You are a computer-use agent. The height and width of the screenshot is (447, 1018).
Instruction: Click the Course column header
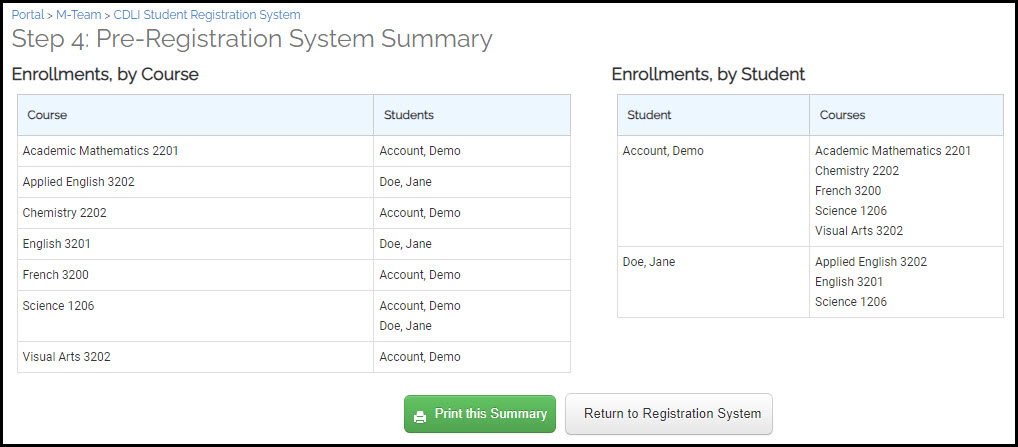(x=195, y=115)
